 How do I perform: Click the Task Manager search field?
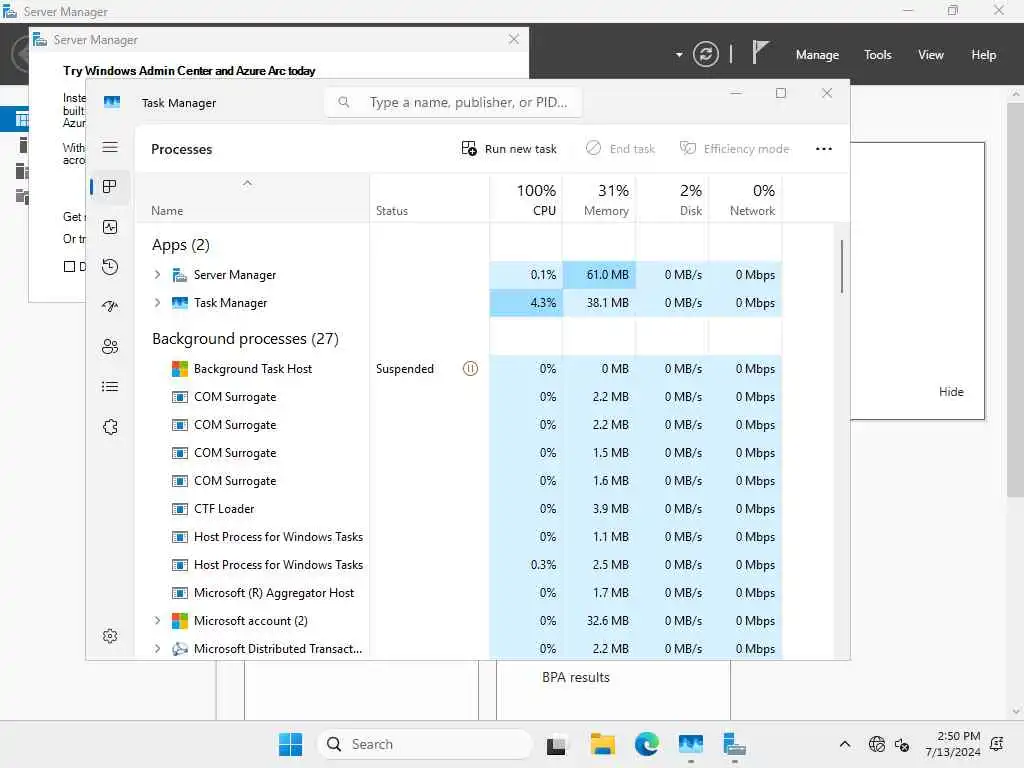pyautogui.click(x=453, y=103)
